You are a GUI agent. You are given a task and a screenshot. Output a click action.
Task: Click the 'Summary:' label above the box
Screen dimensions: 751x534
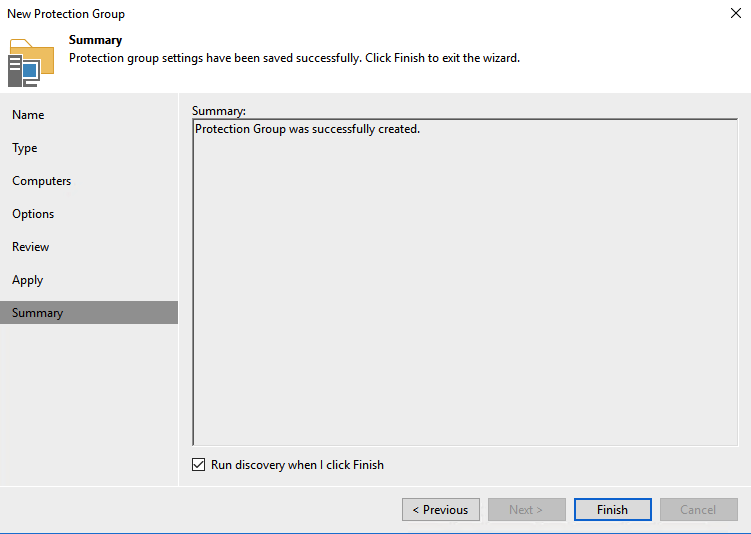(x=218, y=109)
